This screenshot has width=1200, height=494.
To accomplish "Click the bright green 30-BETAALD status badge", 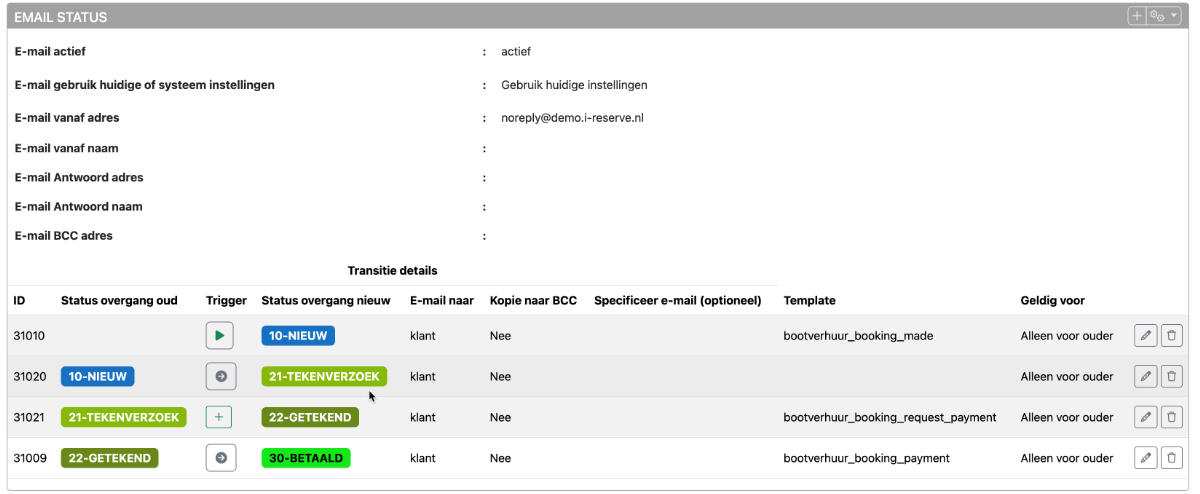I will [x=306, y=458].
